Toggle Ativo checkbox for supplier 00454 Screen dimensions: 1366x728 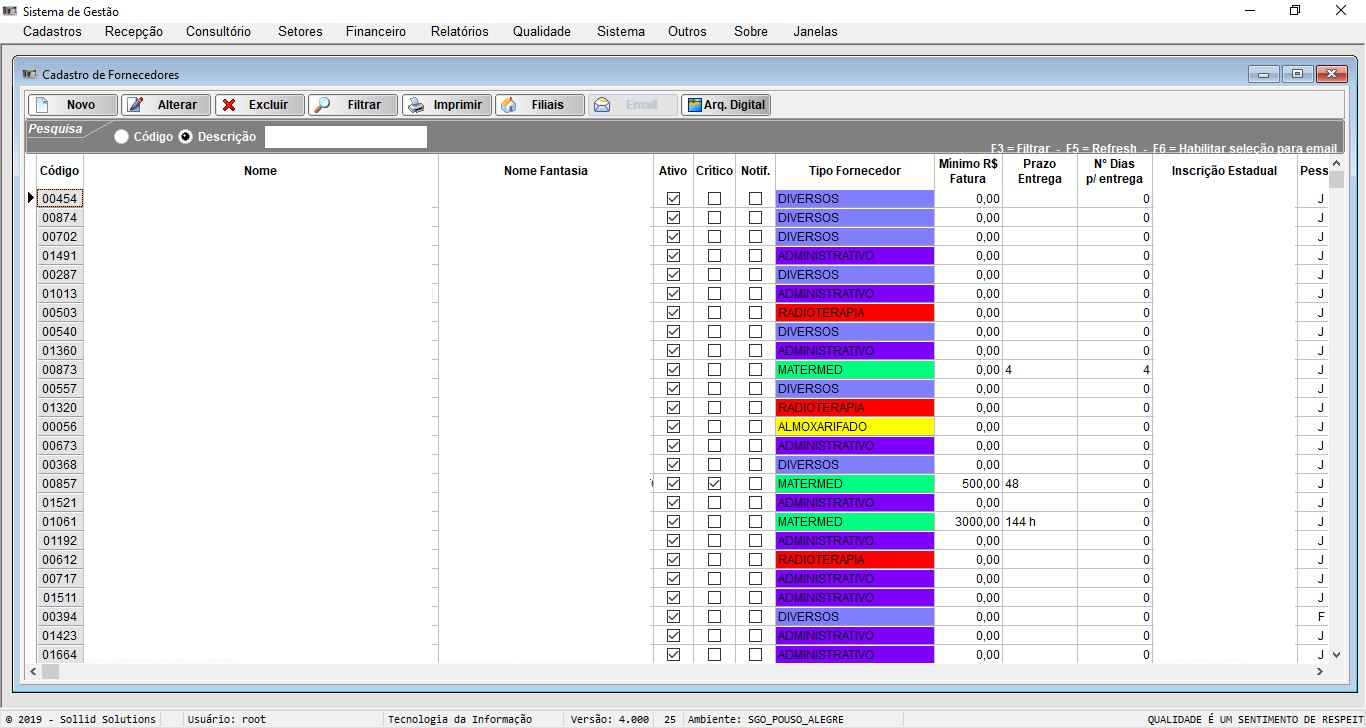[x=673, y=199]
